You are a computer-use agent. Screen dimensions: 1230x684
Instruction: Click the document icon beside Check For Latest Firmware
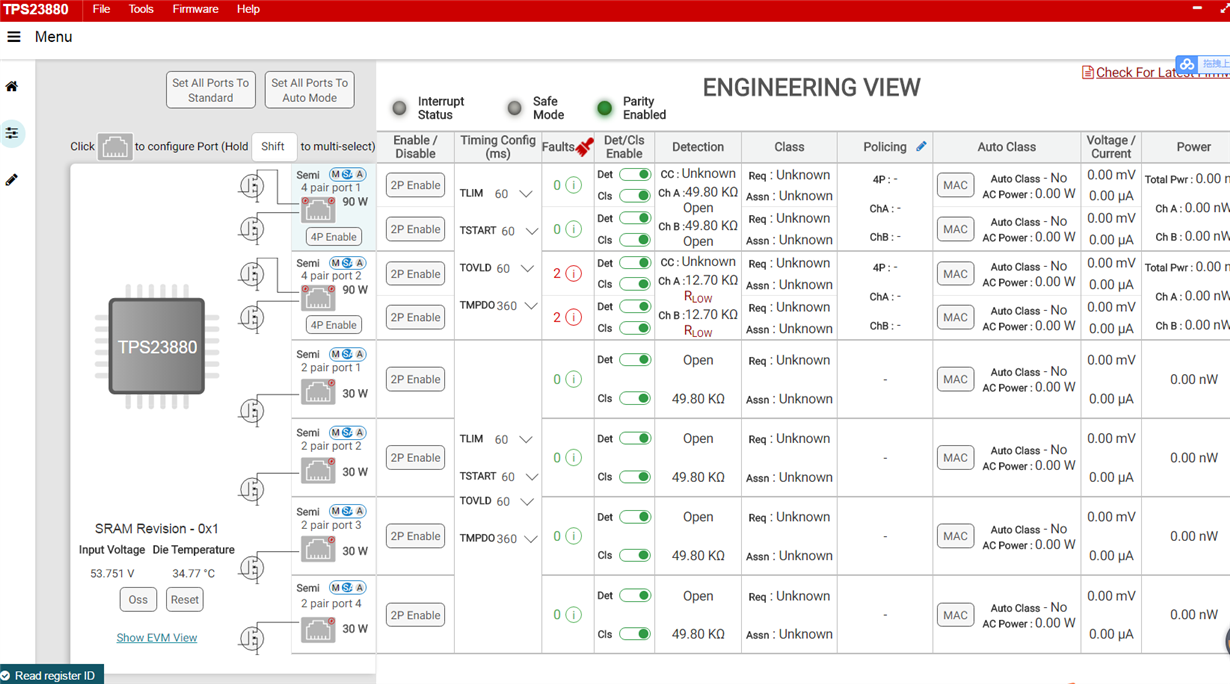1087,72
